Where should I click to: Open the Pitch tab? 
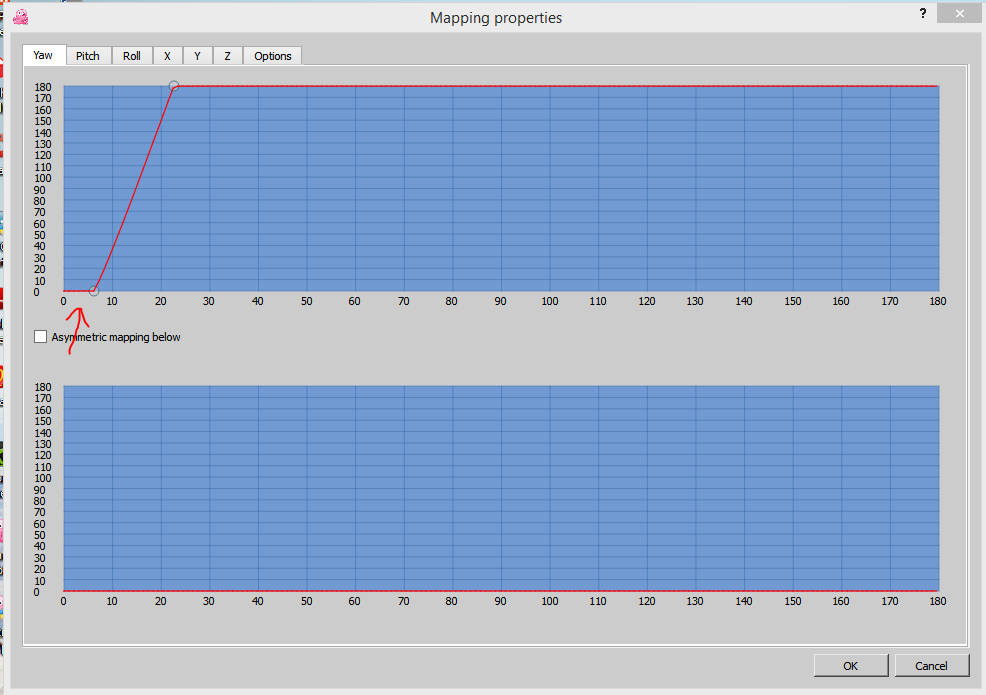[x=88, y=56]
